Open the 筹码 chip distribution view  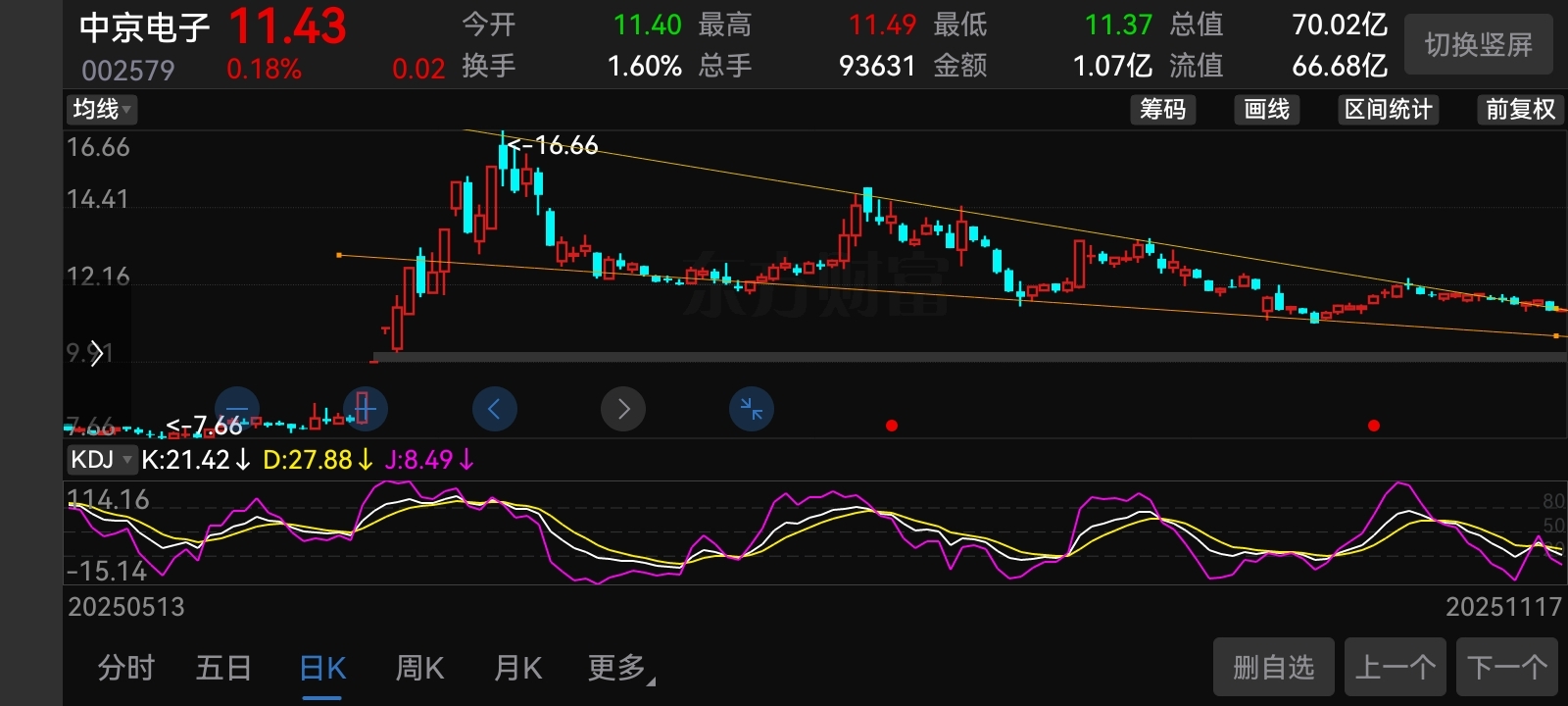(1163, 109)
